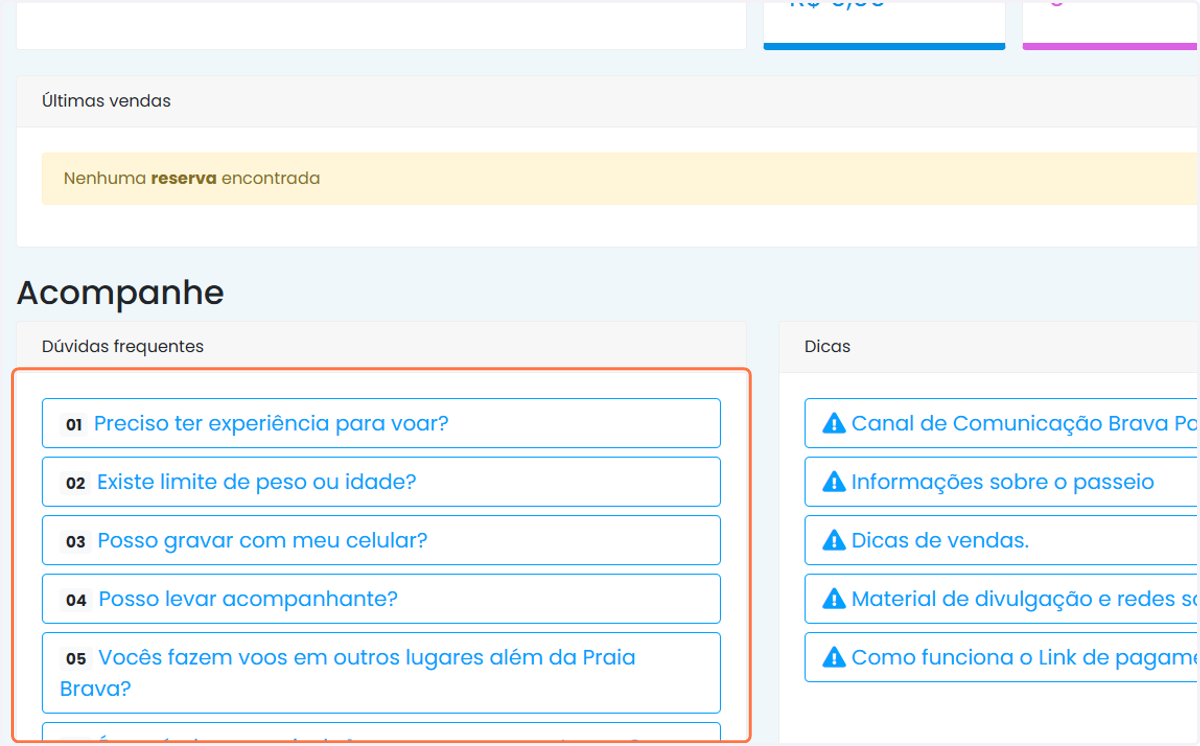
Task: Select the 'Dicas de vendas.' tip
Action: [x=1002, y=540]
